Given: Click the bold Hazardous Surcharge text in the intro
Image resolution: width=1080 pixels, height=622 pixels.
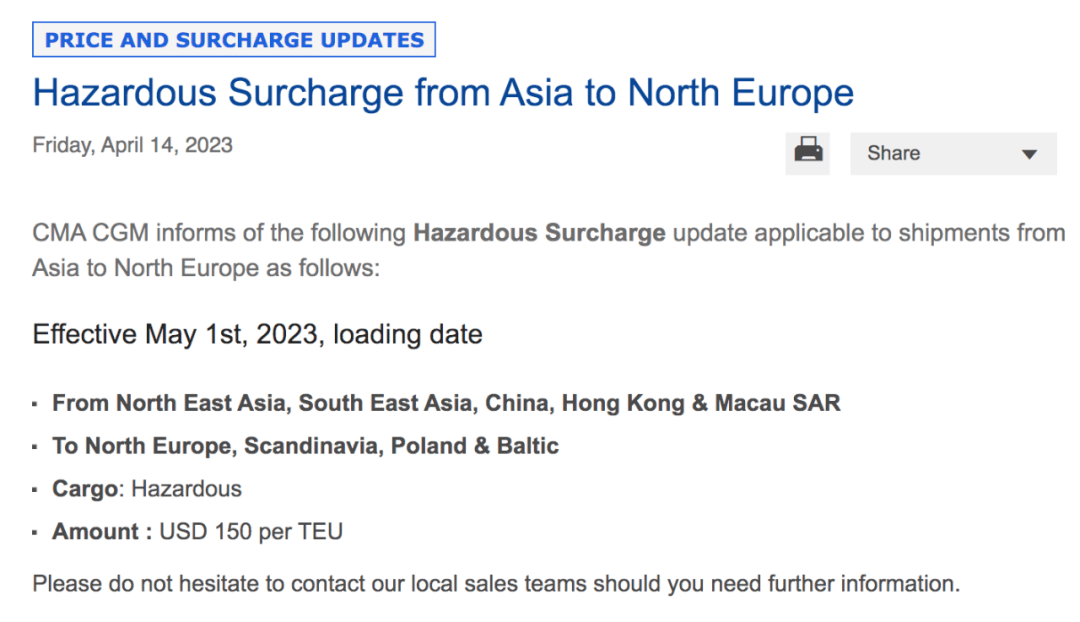Looking at the screenshot, I should pos(539,233).
